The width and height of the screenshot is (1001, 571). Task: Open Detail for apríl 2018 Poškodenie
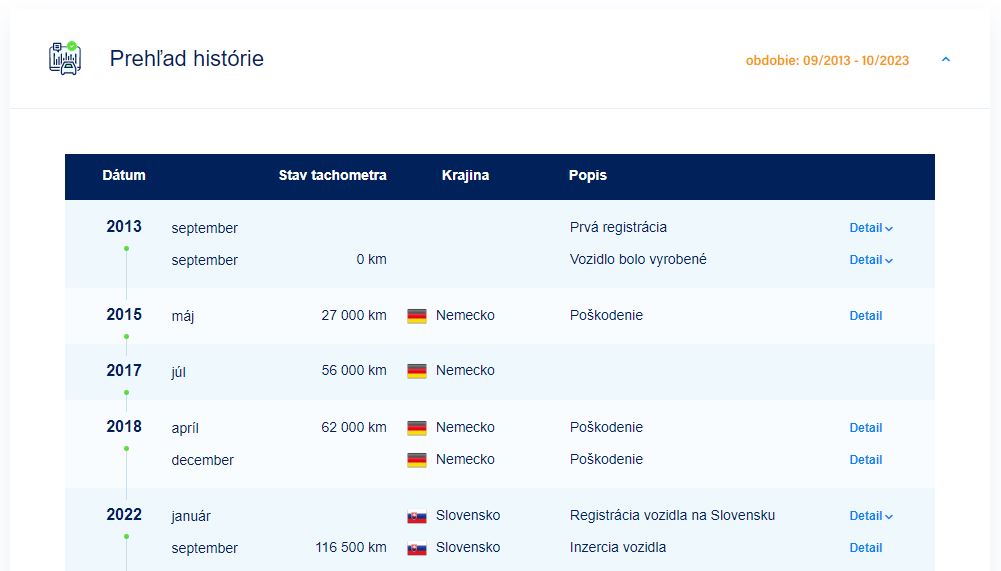coord(866,428)
